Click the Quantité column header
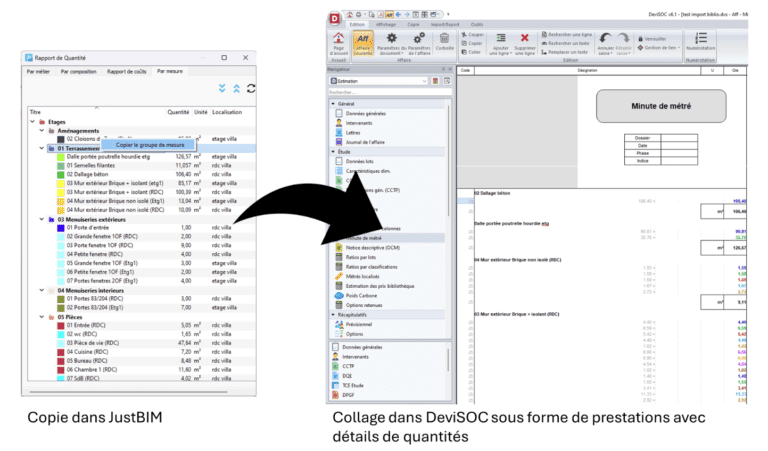The image size is (768, 451). click(178, 112)
